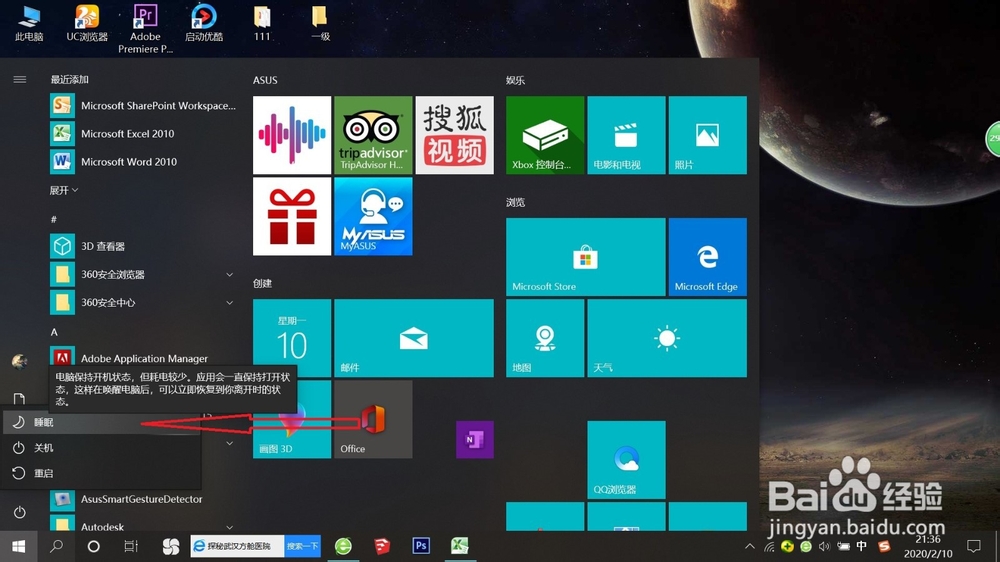Open the 启动优酷 desktop shortcut
1000x562 pixels.
203,23
